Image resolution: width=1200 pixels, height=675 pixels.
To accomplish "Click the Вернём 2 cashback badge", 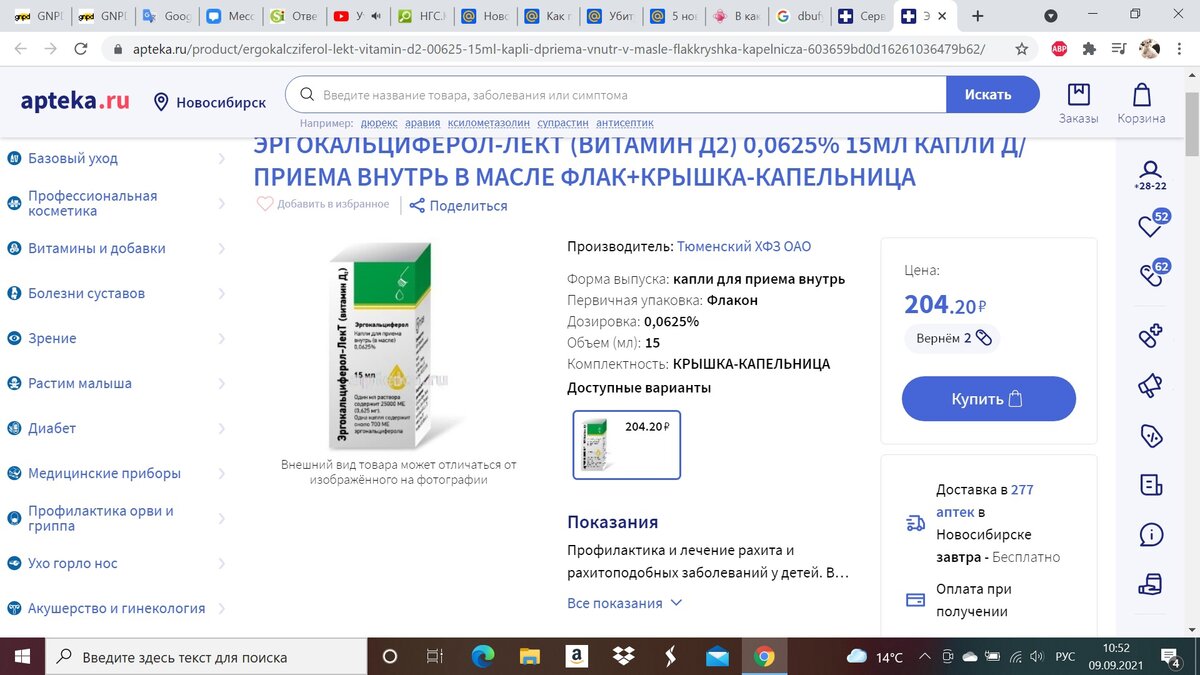I will point(953,338).
